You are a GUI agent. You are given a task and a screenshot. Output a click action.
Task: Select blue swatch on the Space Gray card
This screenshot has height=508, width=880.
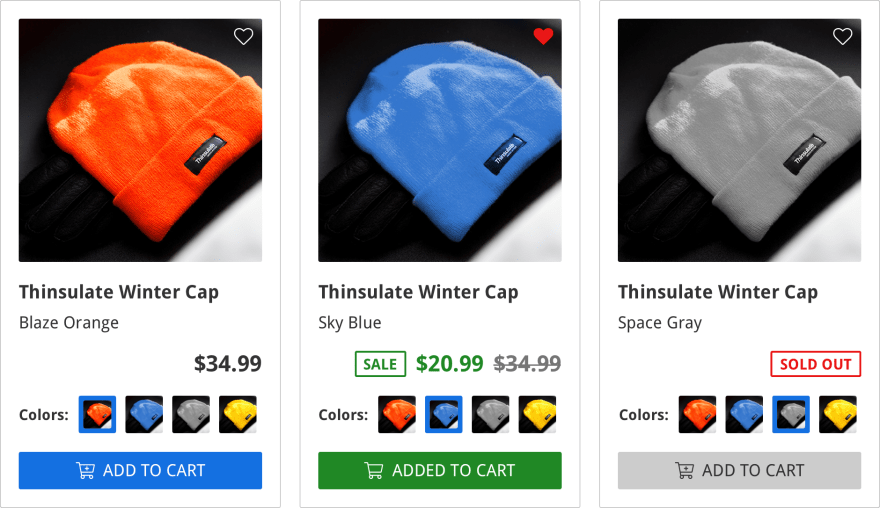(744, 414)
